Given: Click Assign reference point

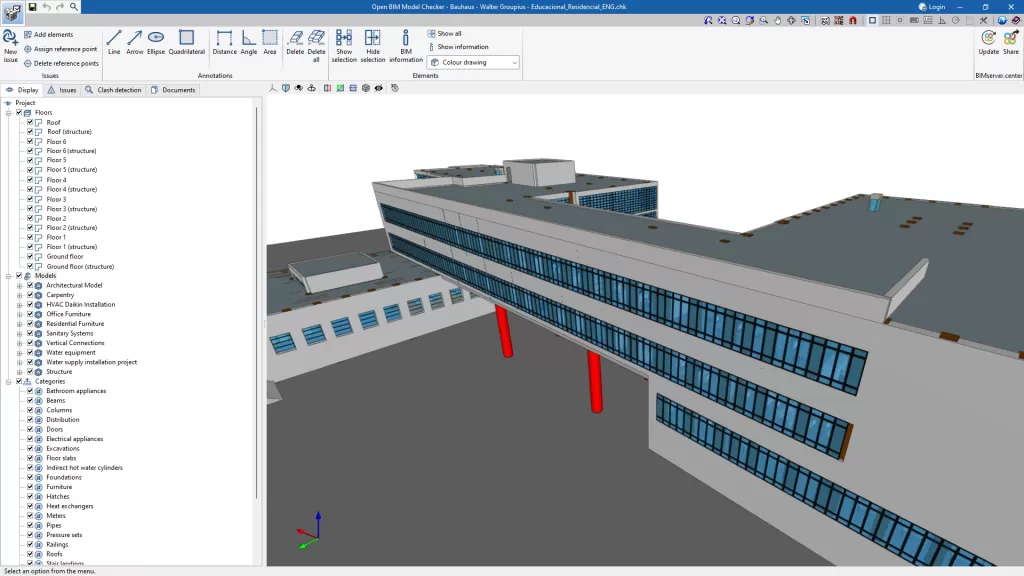Looking at the screenshot, I should (x=60, y=49).
